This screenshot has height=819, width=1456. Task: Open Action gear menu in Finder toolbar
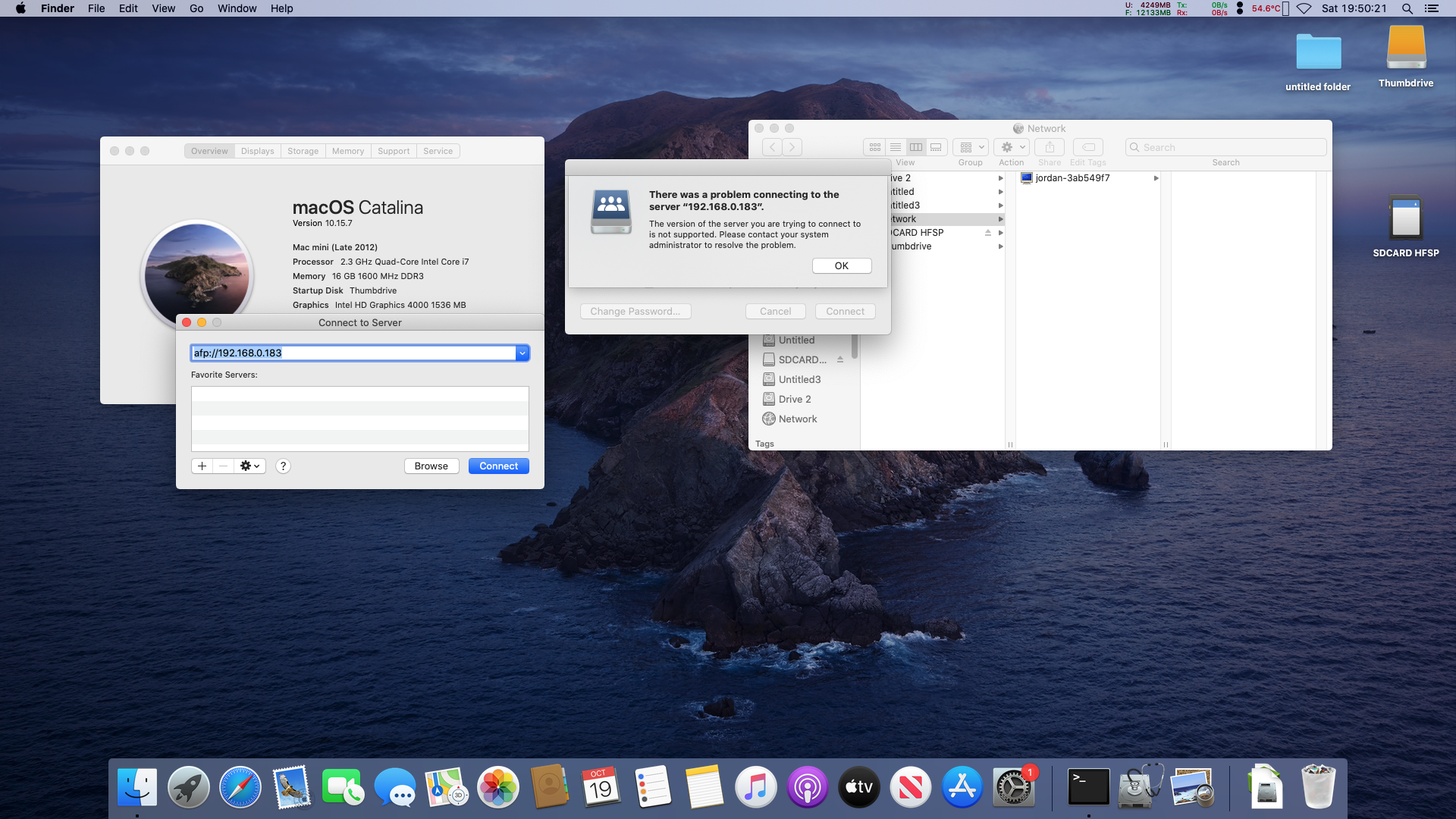click(1012, 147)
